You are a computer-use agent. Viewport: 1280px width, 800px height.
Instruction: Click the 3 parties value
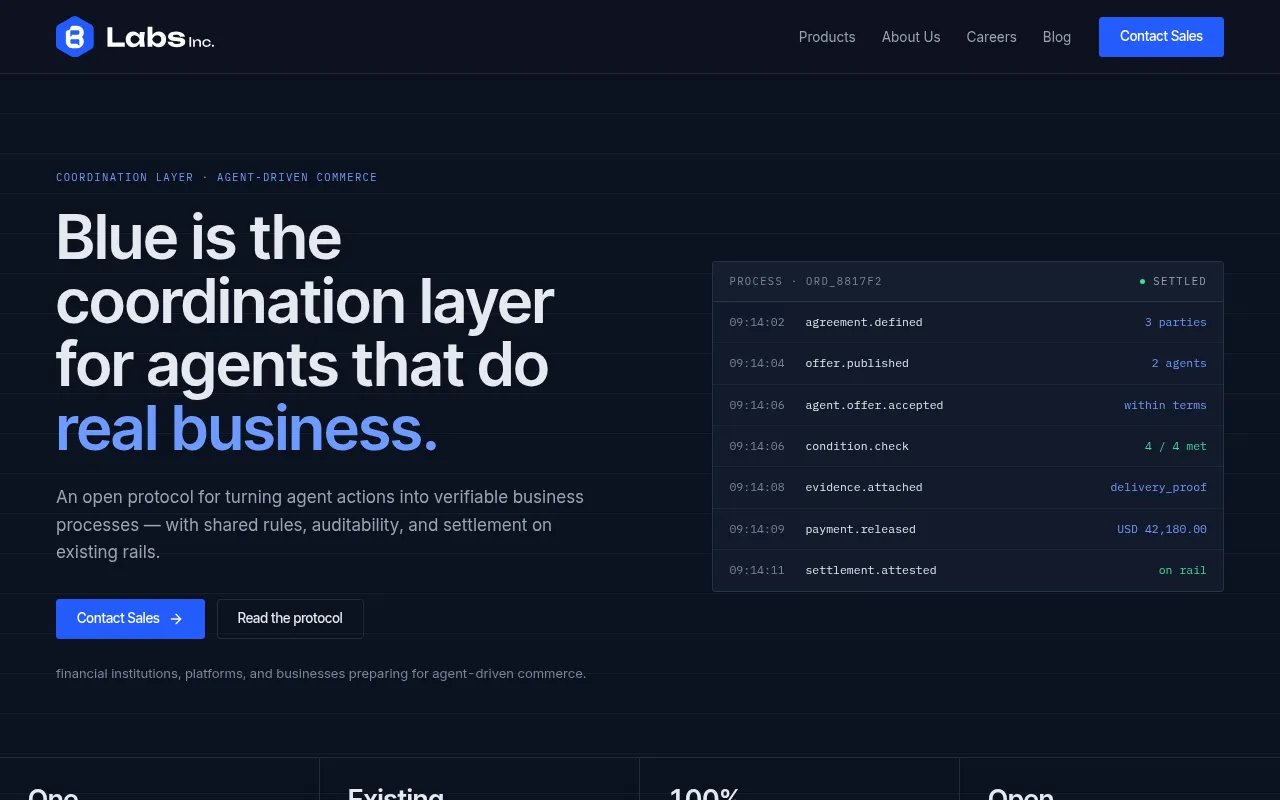tap(1176, 322)
